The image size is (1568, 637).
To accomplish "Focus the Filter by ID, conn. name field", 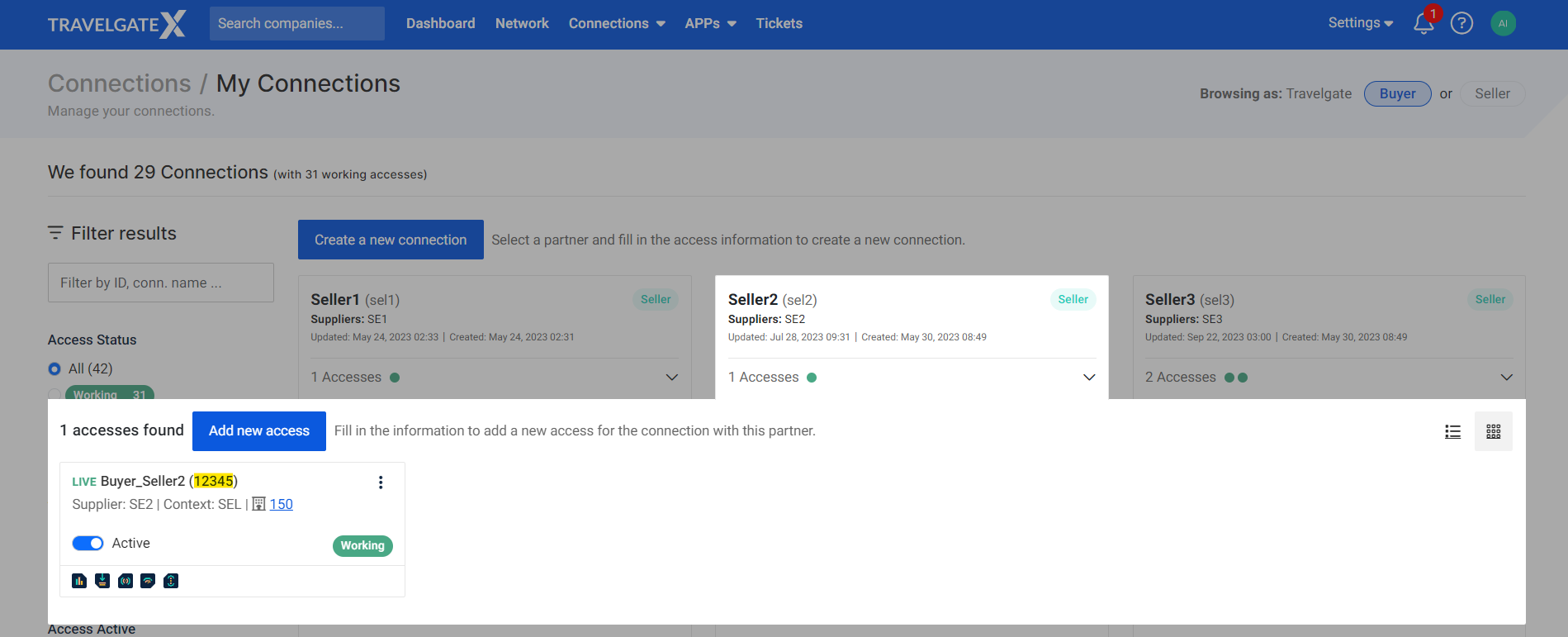I will tap(161, 283).
